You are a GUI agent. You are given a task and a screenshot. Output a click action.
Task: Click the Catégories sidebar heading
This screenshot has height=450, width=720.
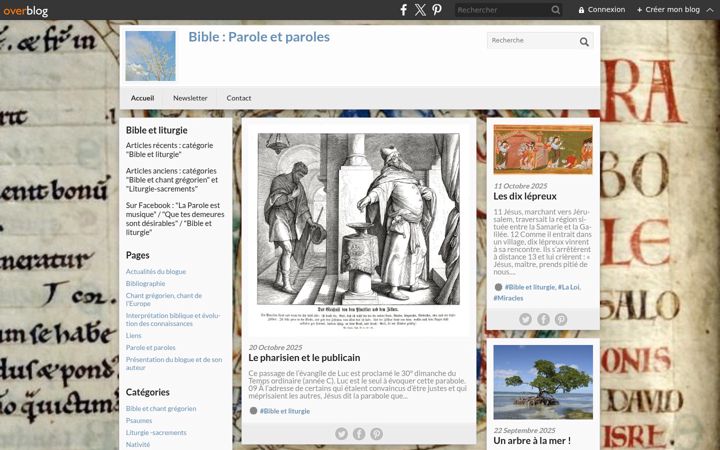point(147,392)
